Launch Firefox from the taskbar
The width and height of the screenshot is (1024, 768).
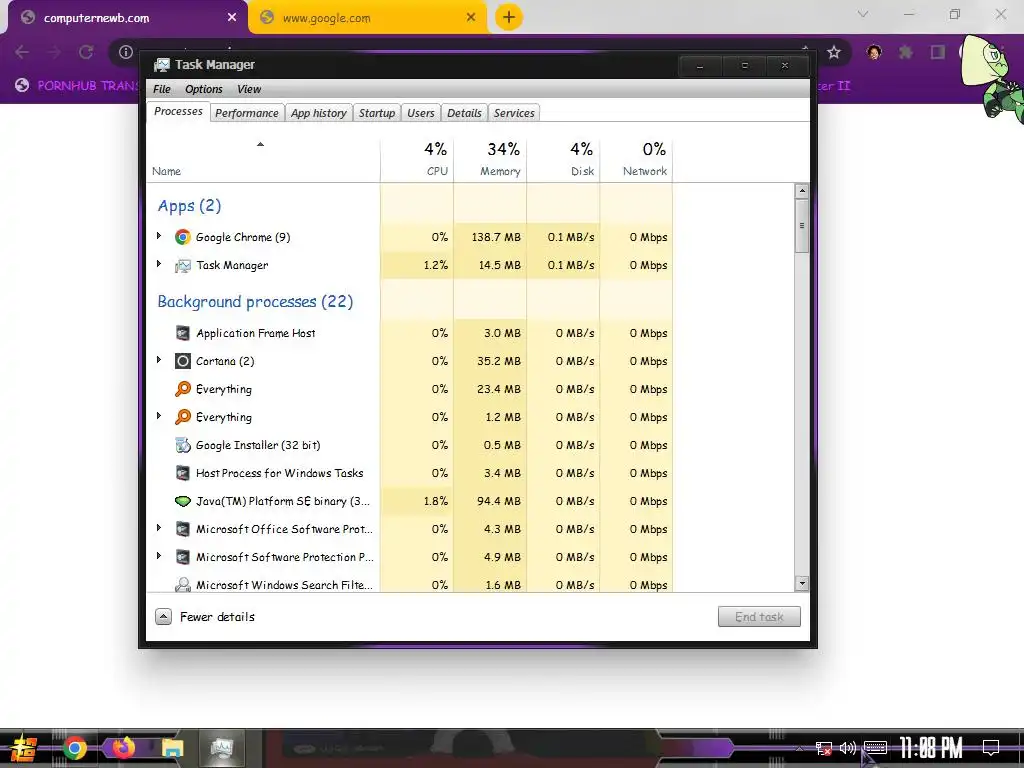(123, 748)
